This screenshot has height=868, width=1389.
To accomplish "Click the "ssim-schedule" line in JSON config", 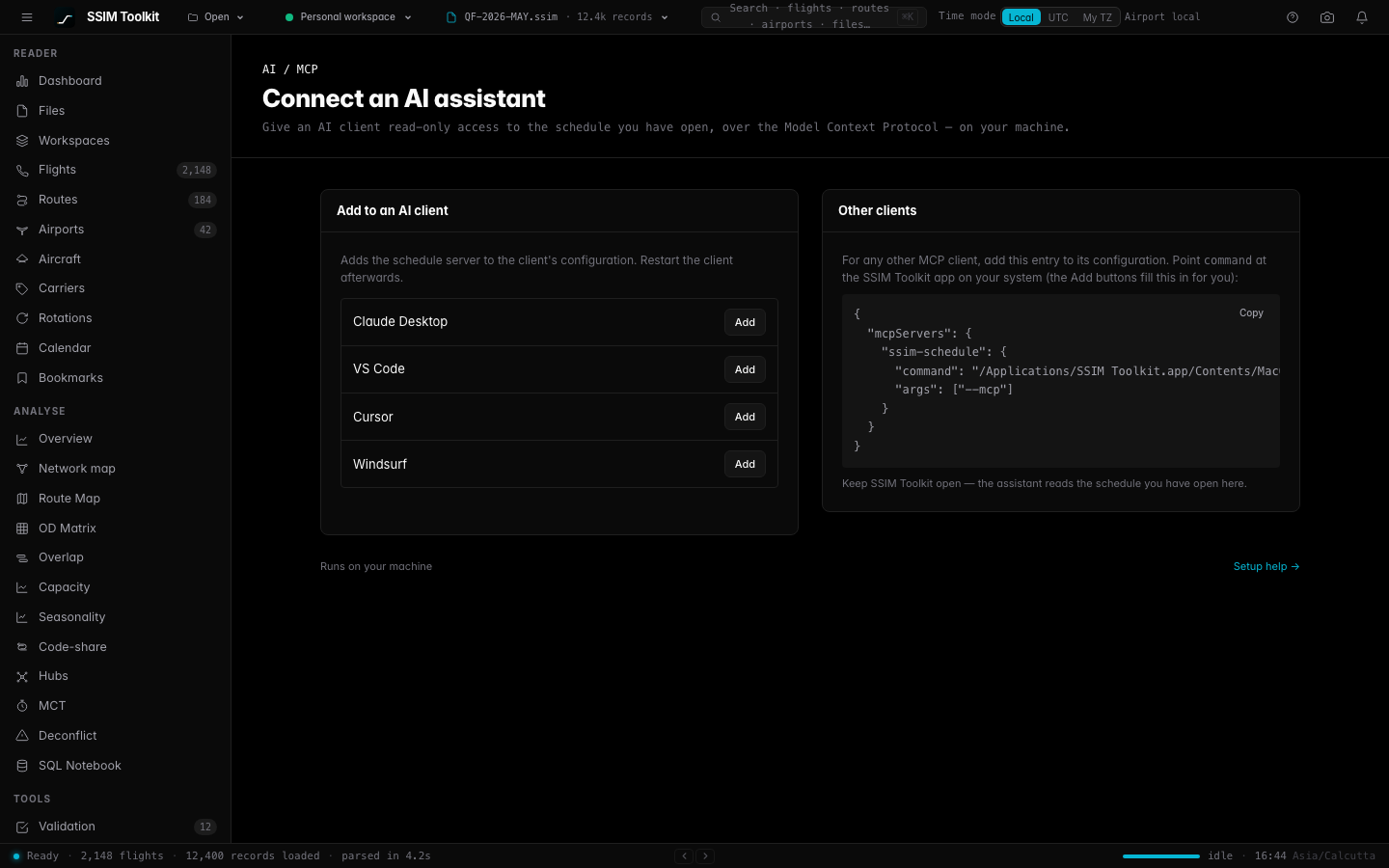I will 944,352.
